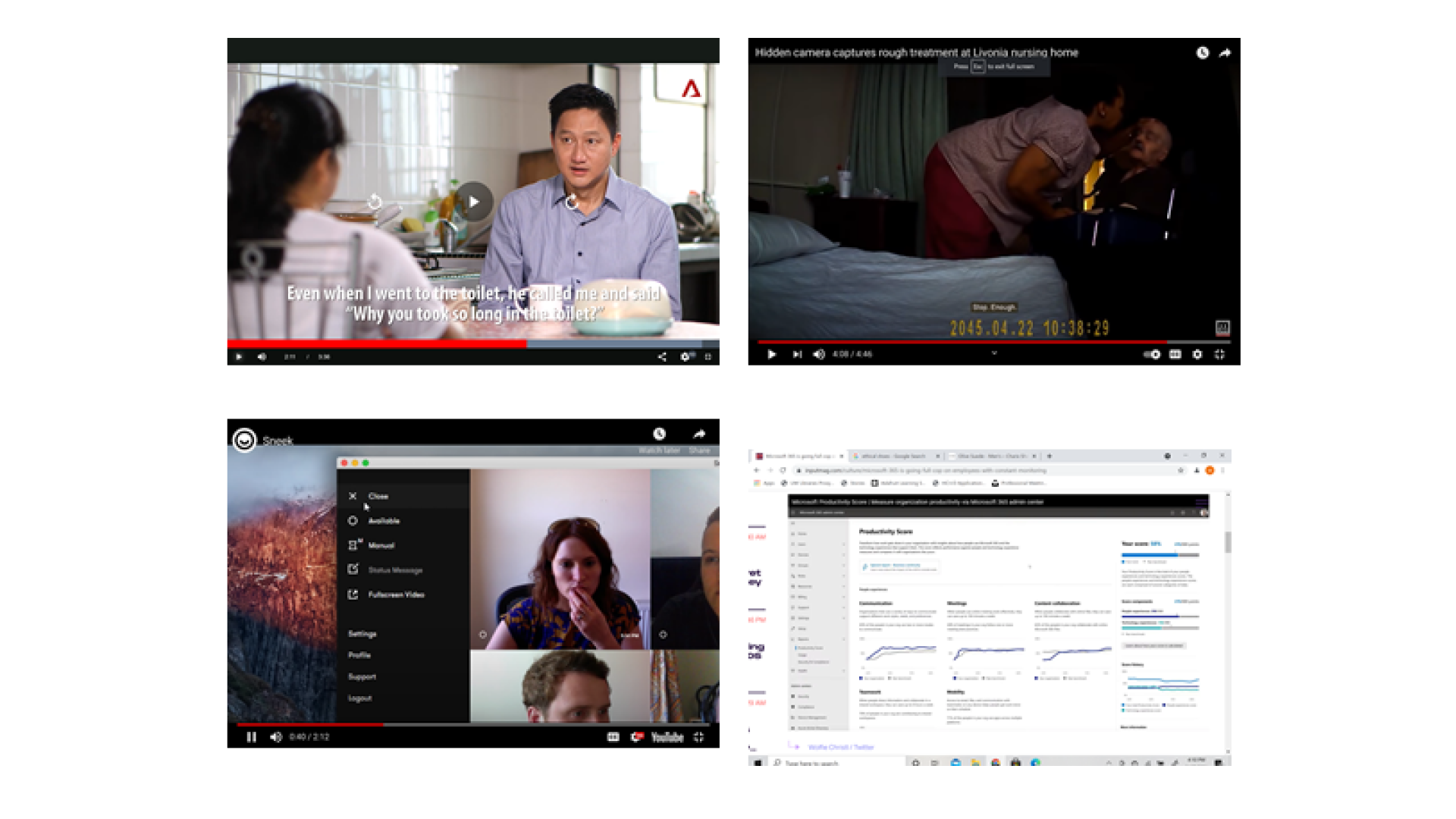The width and height of the screenshot is (1456, 819).
Task: Reload the browser page
Action: [x=783, y=470]
